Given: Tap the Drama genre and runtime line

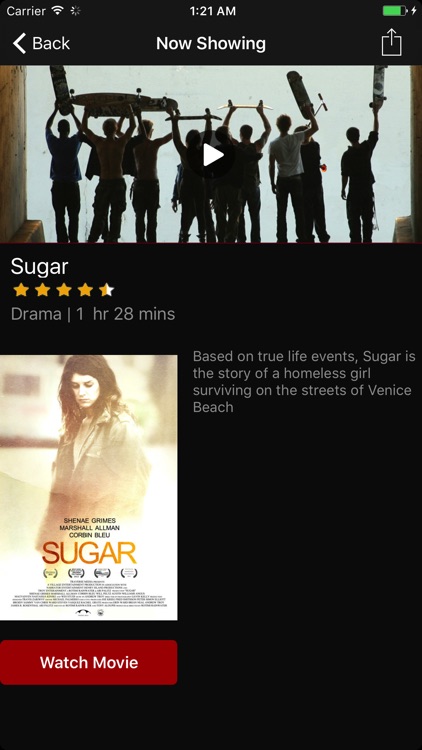Looking at the screenshot, I should 93,314.
